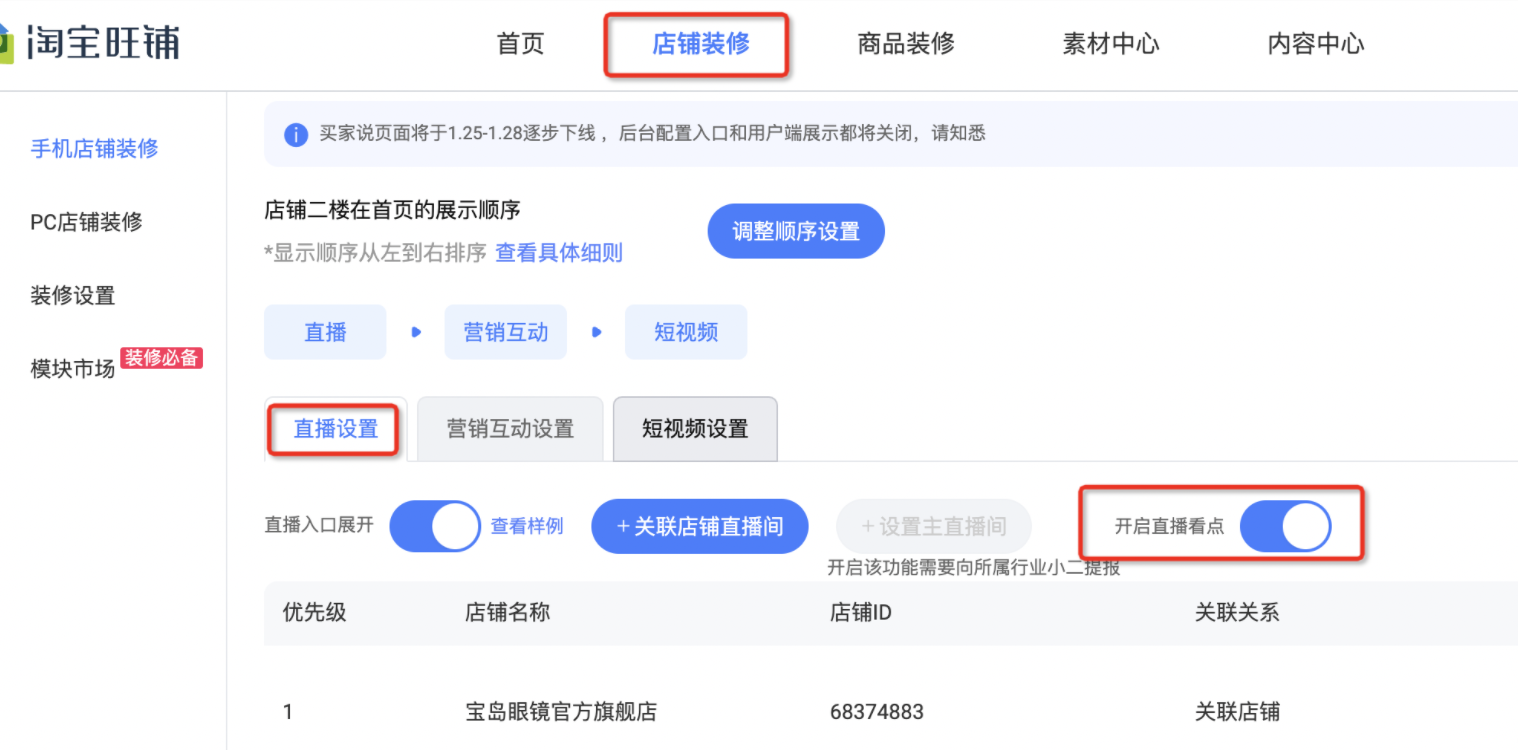Toggle the 直播入口展开 switch
Image resolution: width=1518 pixels, height=750 pixels.
pos(435,526)
